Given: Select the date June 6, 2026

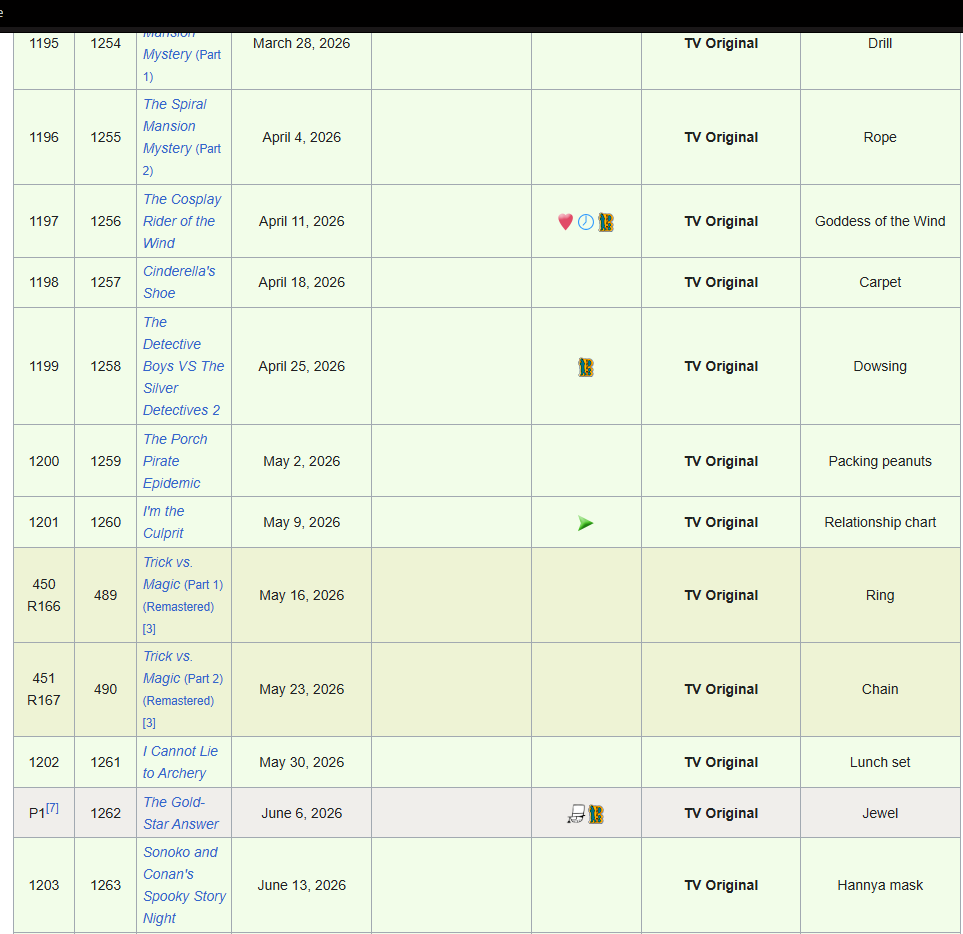Looking at the screenshot, I should point(302,813).
